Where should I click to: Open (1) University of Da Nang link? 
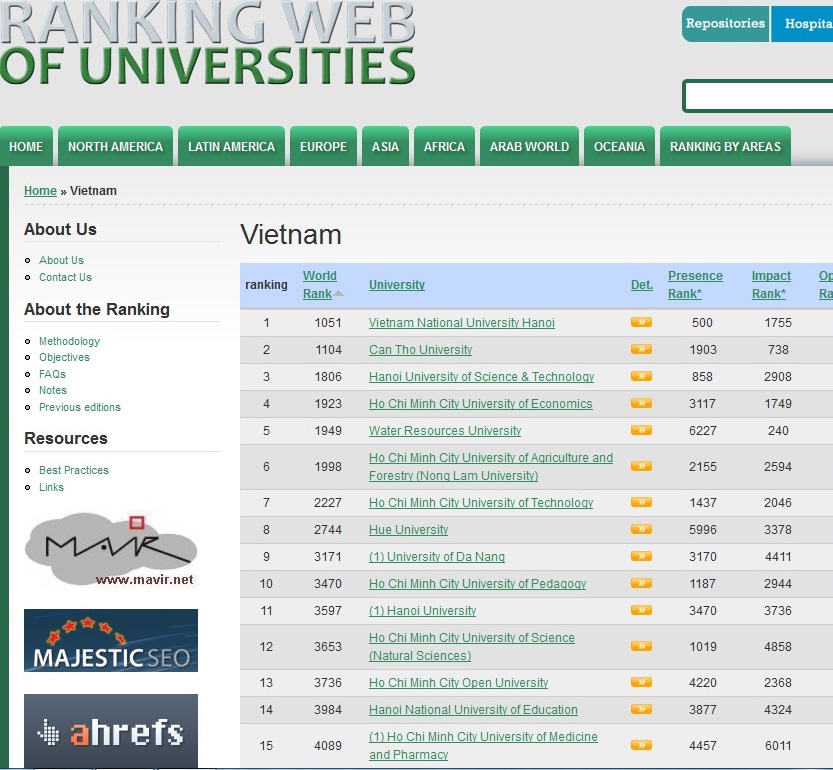437,557
